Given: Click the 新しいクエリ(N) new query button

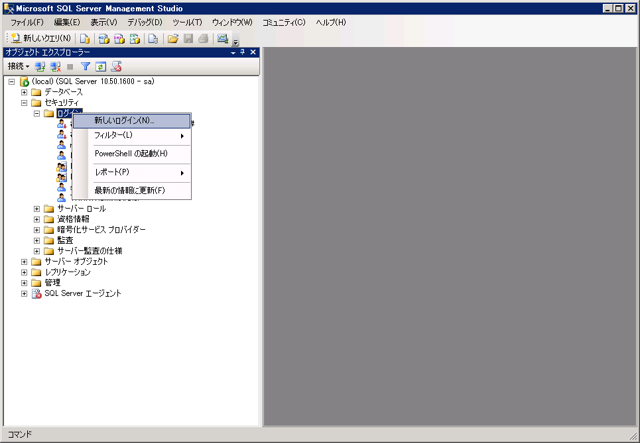Looking at the screenshot, I should [x=41, y=38].
